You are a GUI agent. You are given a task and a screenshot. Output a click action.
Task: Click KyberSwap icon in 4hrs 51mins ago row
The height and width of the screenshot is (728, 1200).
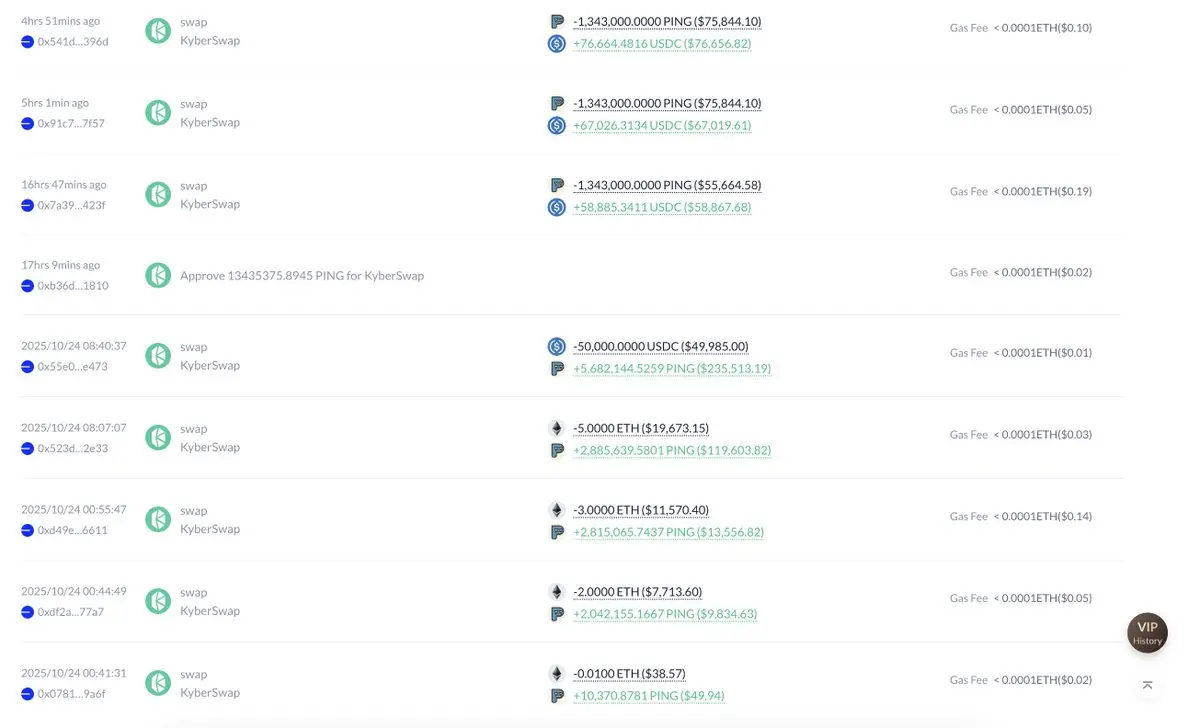pos(158,31)
